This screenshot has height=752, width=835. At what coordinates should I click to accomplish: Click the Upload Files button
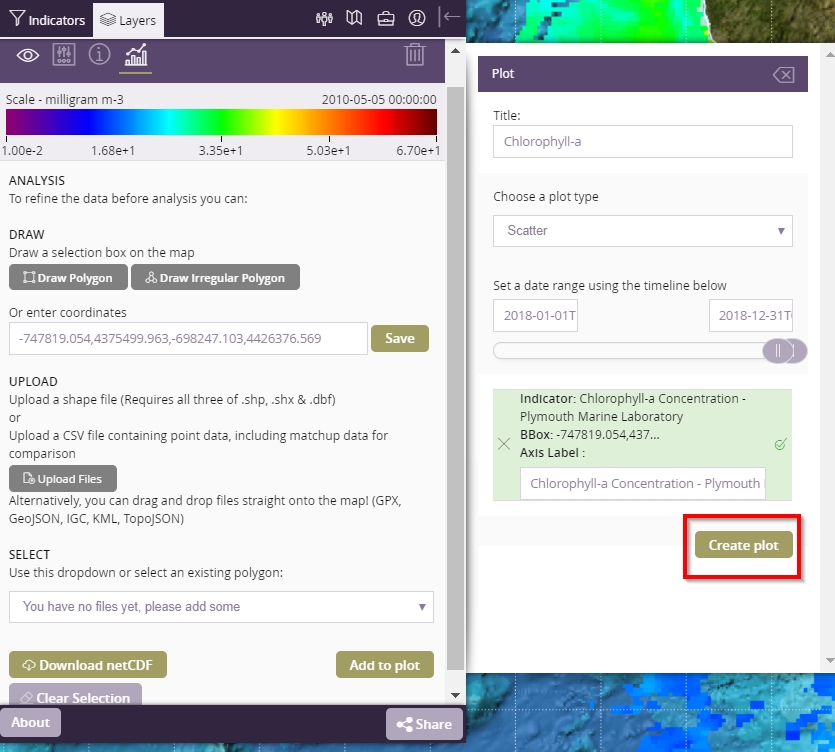63,479
